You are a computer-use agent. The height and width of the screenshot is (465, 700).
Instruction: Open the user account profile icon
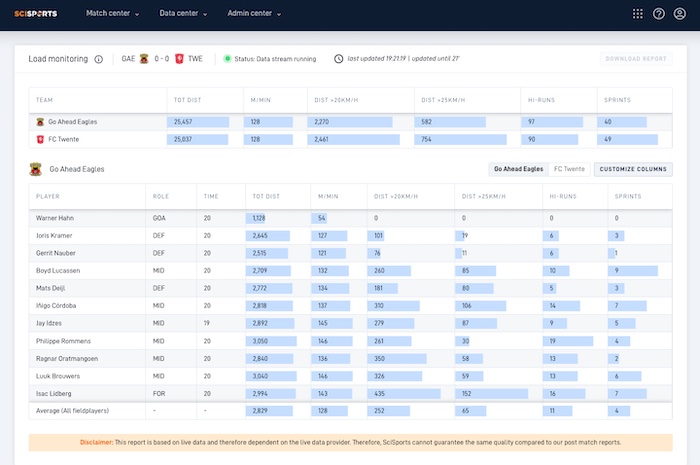tap(680, 14)
